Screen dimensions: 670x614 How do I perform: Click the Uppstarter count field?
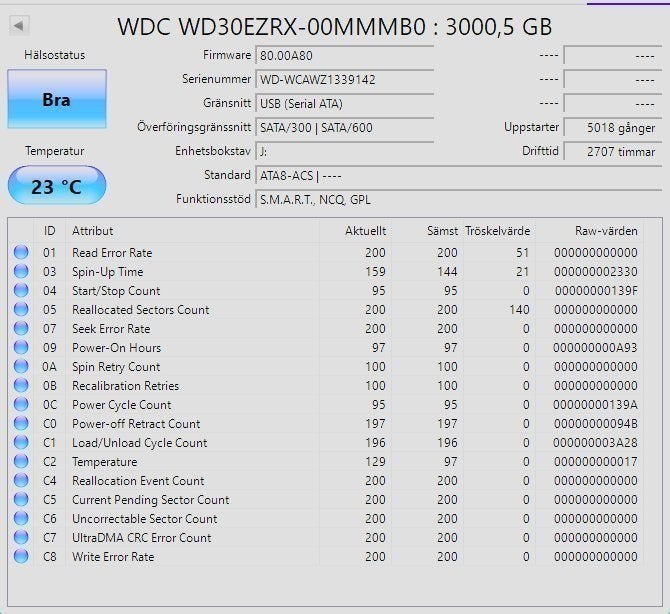pos(613,127)
